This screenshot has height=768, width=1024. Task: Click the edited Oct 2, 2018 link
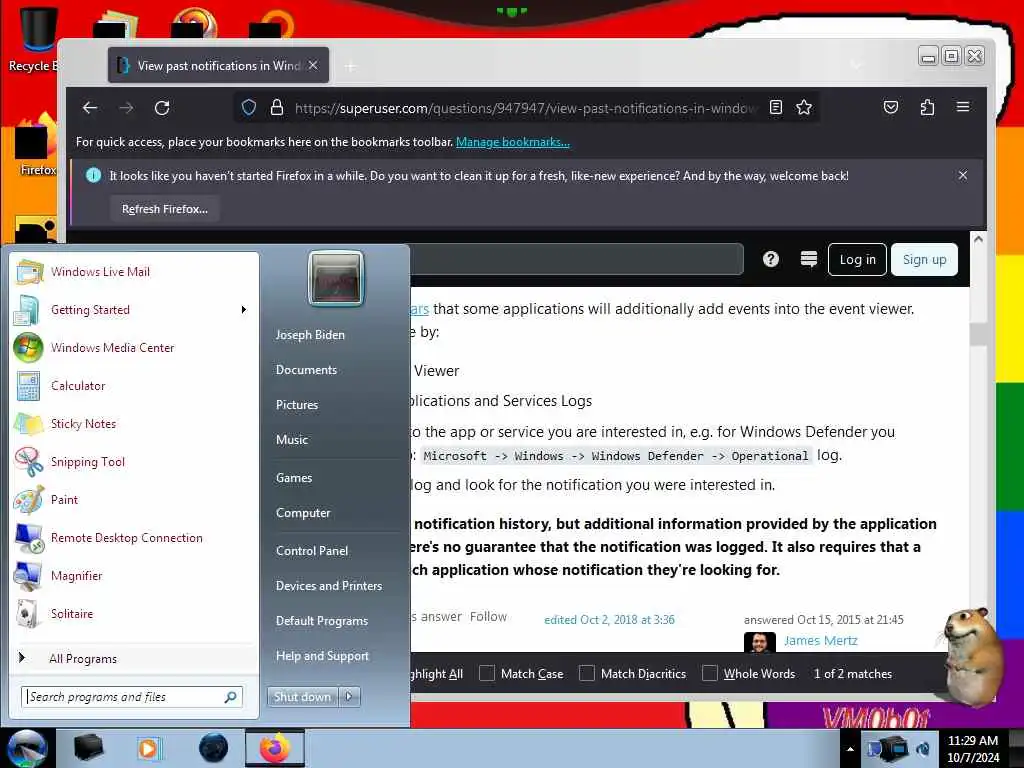(x=609, y=620)
